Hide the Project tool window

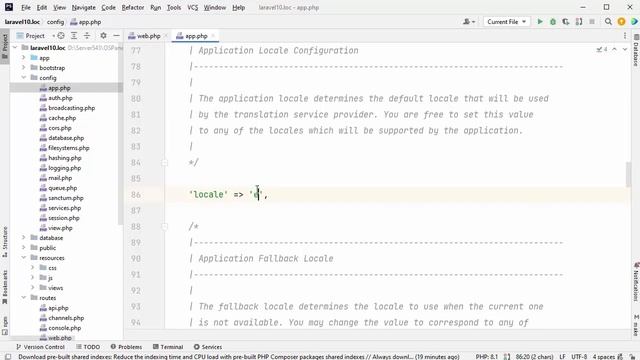coord(116,36)
